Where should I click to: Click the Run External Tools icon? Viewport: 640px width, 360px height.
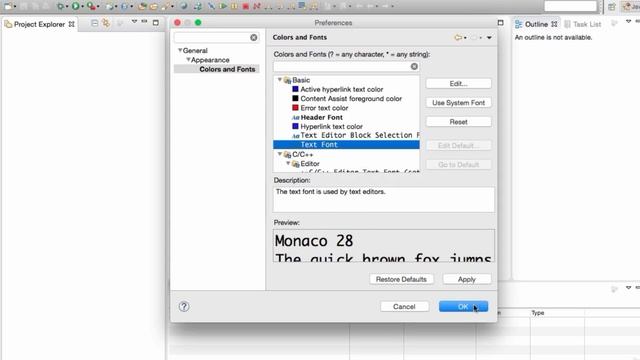click(x=91, y=6)
